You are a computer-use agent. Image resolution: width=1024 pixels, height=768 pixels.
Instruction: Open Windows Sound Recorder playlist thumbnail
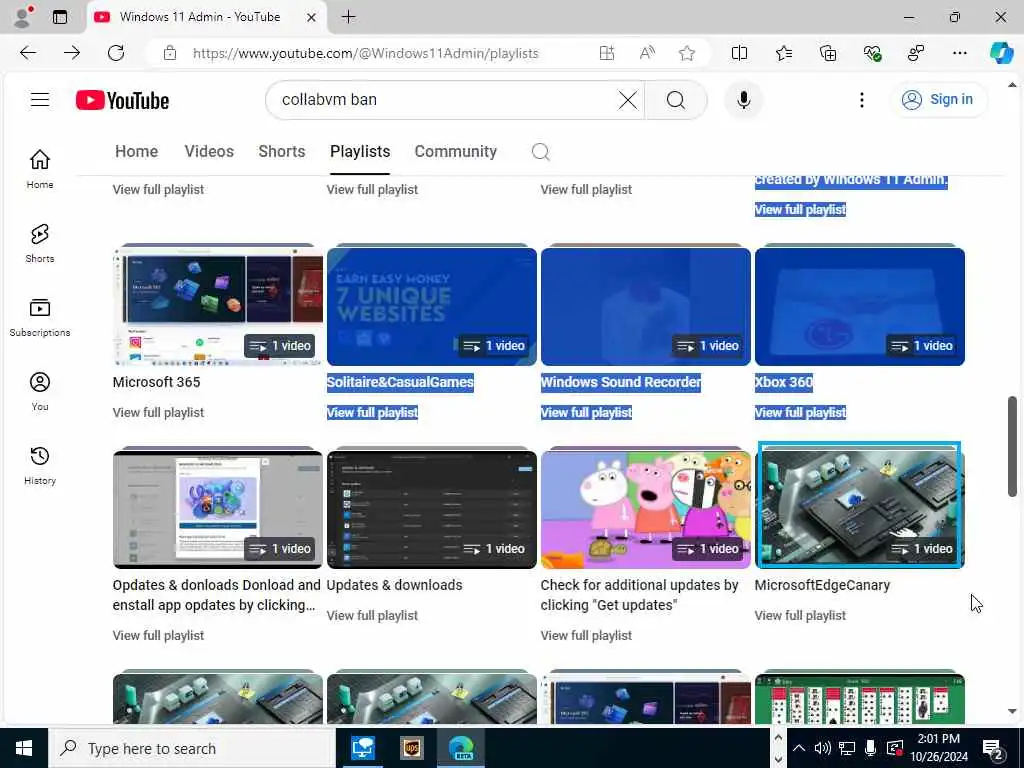pyautogui.click(x=646, y=306)
